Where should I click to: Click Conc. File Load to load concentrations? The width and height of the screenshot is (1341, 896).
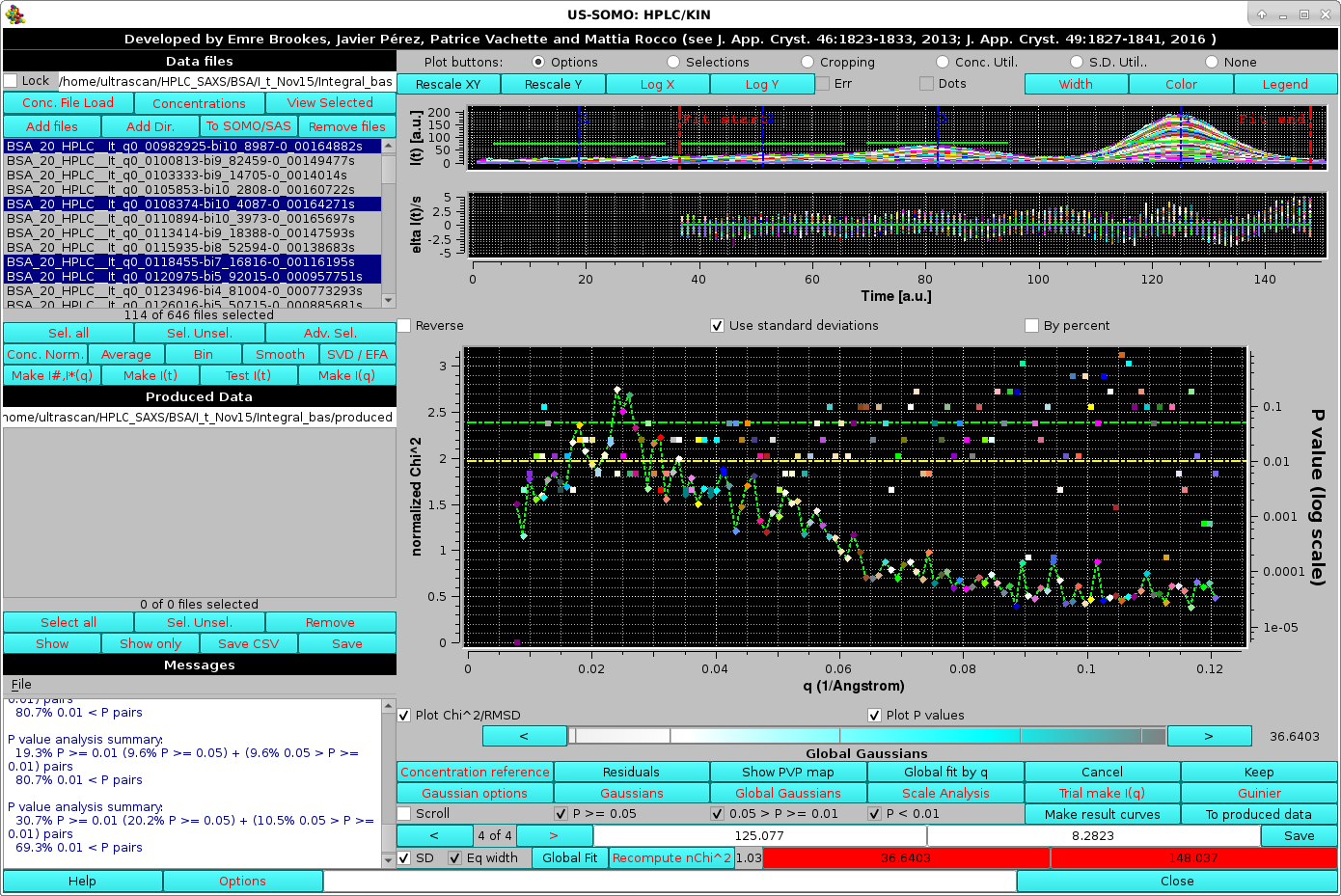68,102
